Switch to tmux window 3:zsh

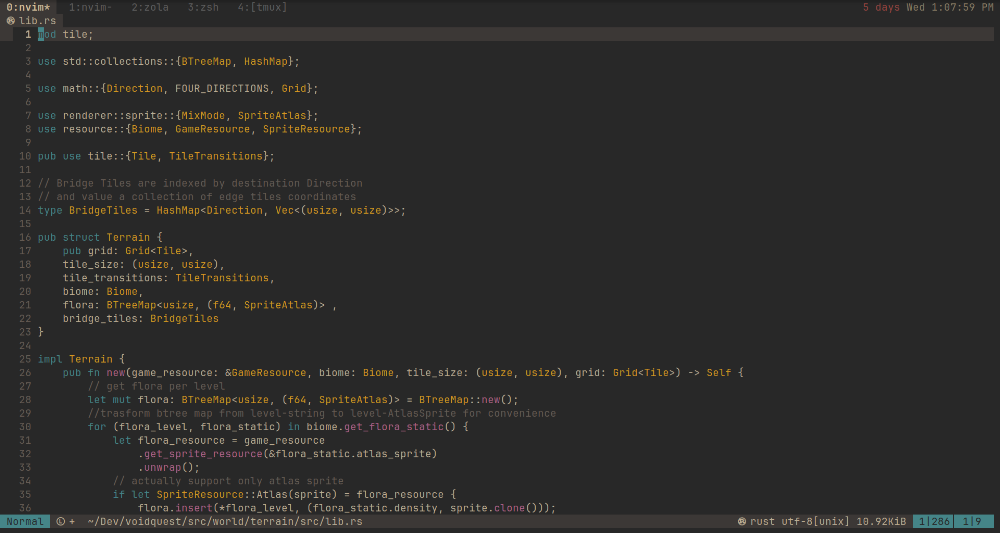(203, 7)
